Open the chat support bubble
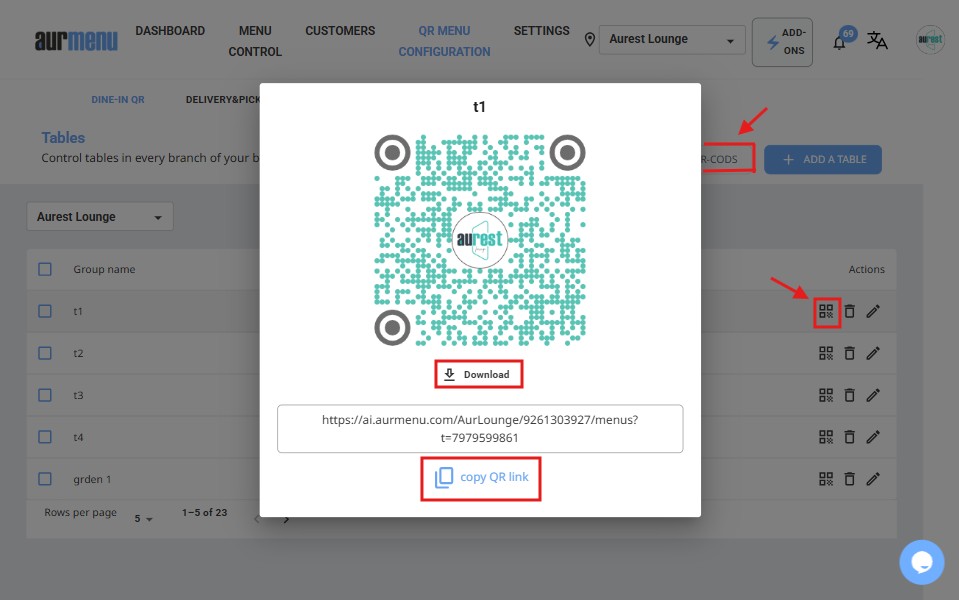The image size is (959, 600). pos(921,562)
